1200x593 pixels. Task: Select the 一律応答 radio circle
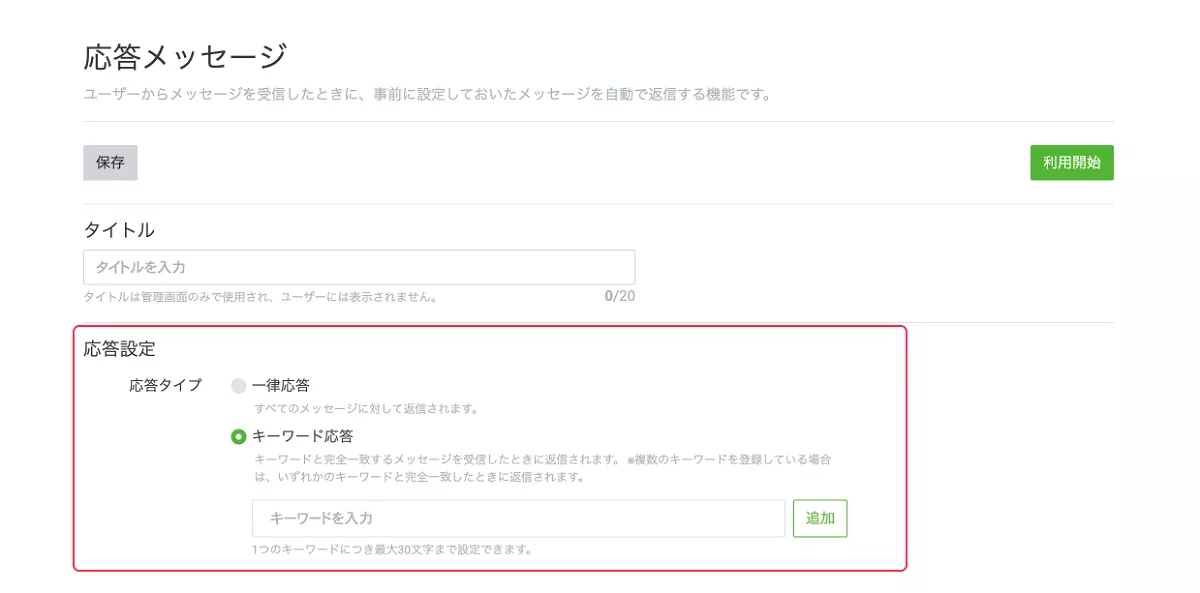pos(238,386)
